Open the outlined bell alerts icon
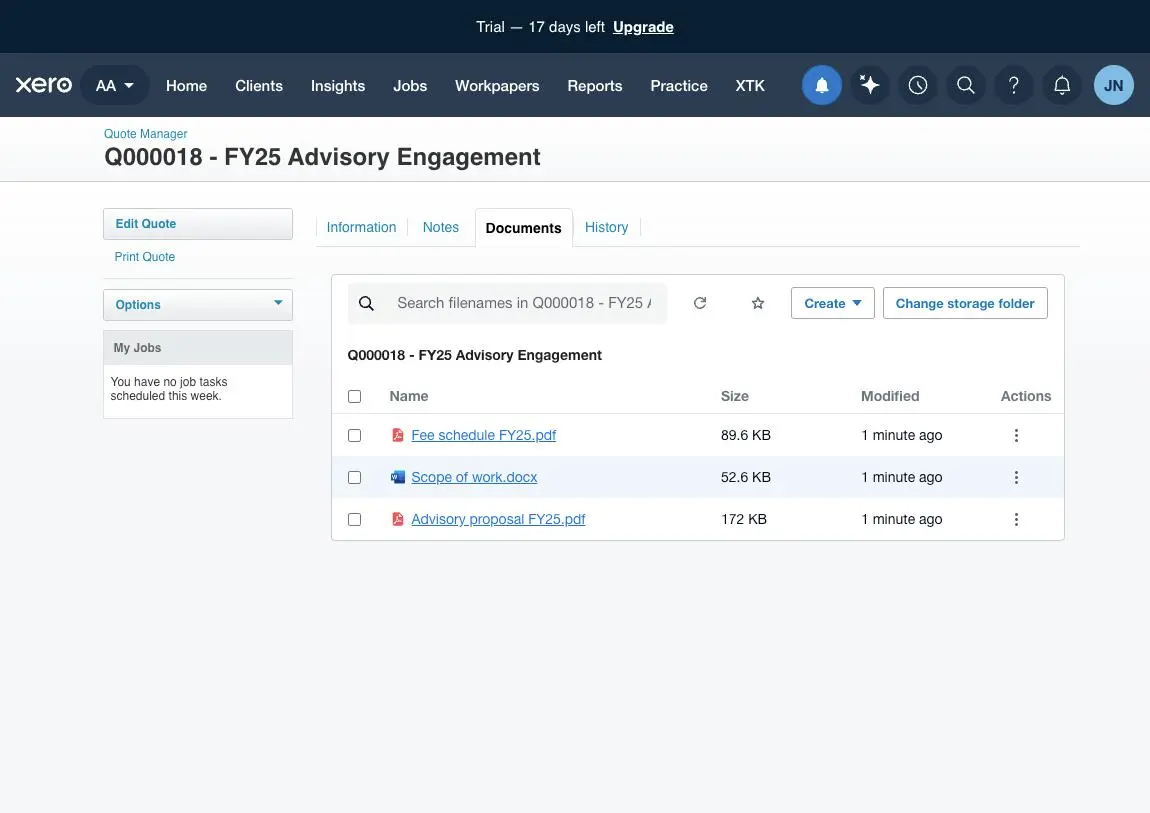Viewport: 1150px width, 813px height. [1062, 85]
